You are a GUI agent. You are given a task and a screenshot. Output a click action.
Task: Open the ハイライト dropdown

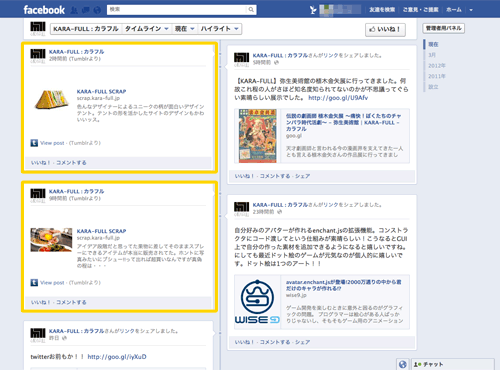pos(220,29)
